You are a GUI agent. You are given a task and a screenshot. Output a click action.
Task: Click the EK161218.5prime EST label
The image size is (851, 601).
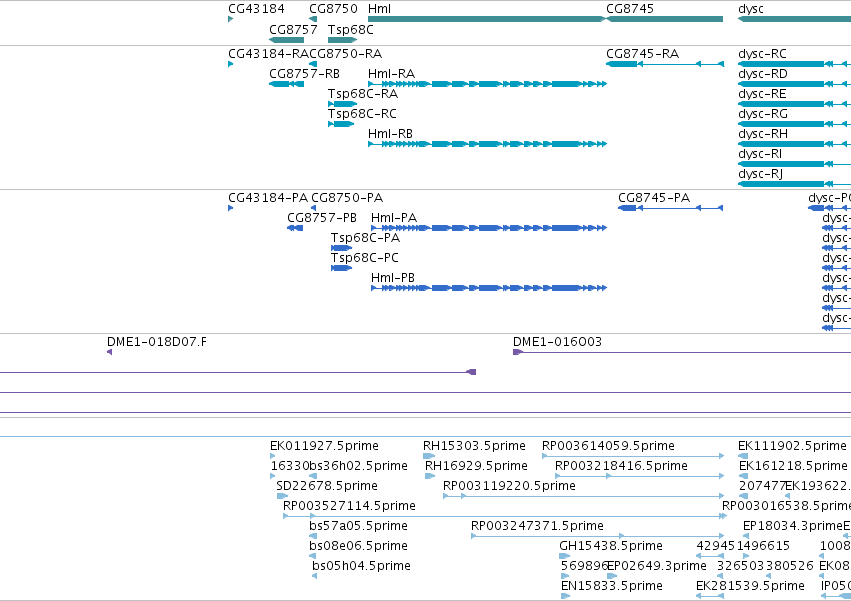793,466
